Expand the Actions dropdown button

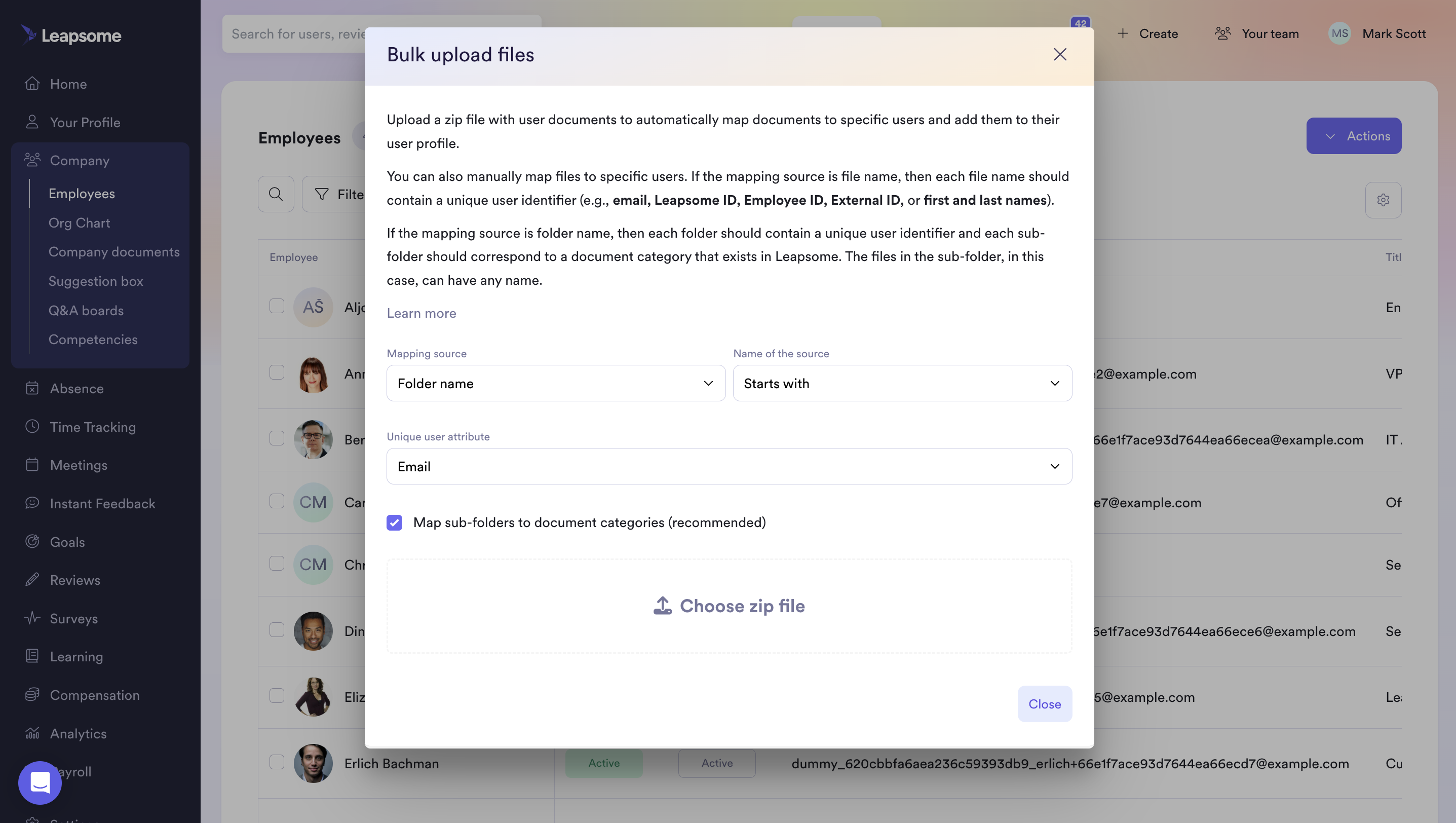pos(1354,136)
